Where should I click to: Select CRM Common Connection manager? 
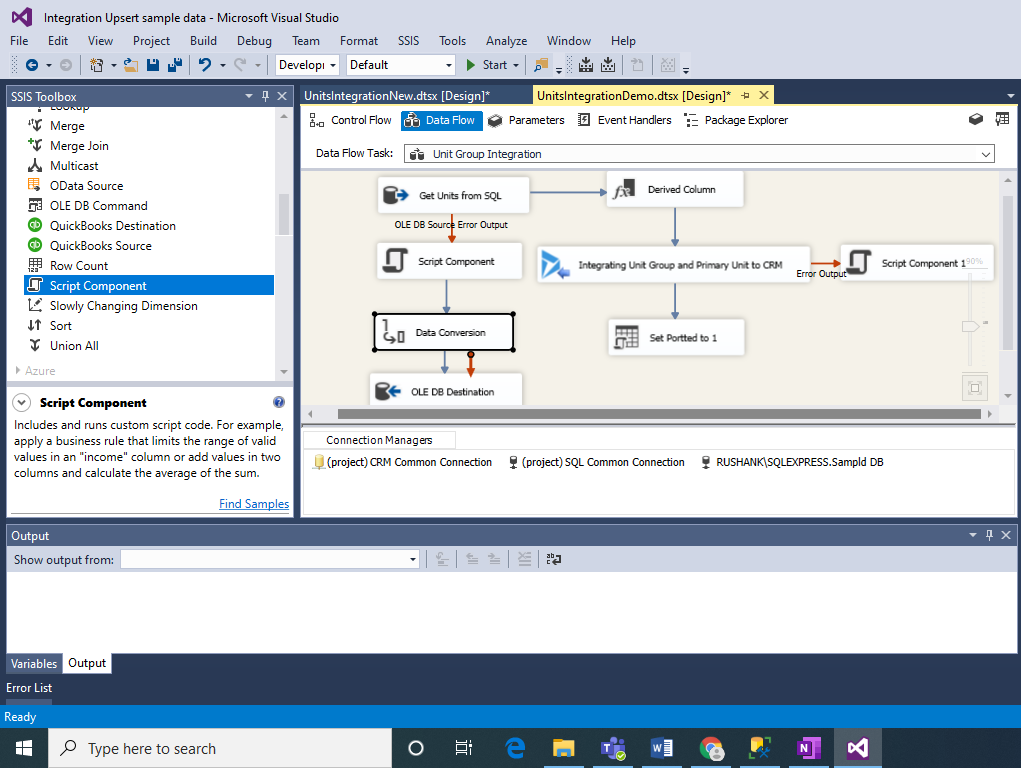point(403,462)
